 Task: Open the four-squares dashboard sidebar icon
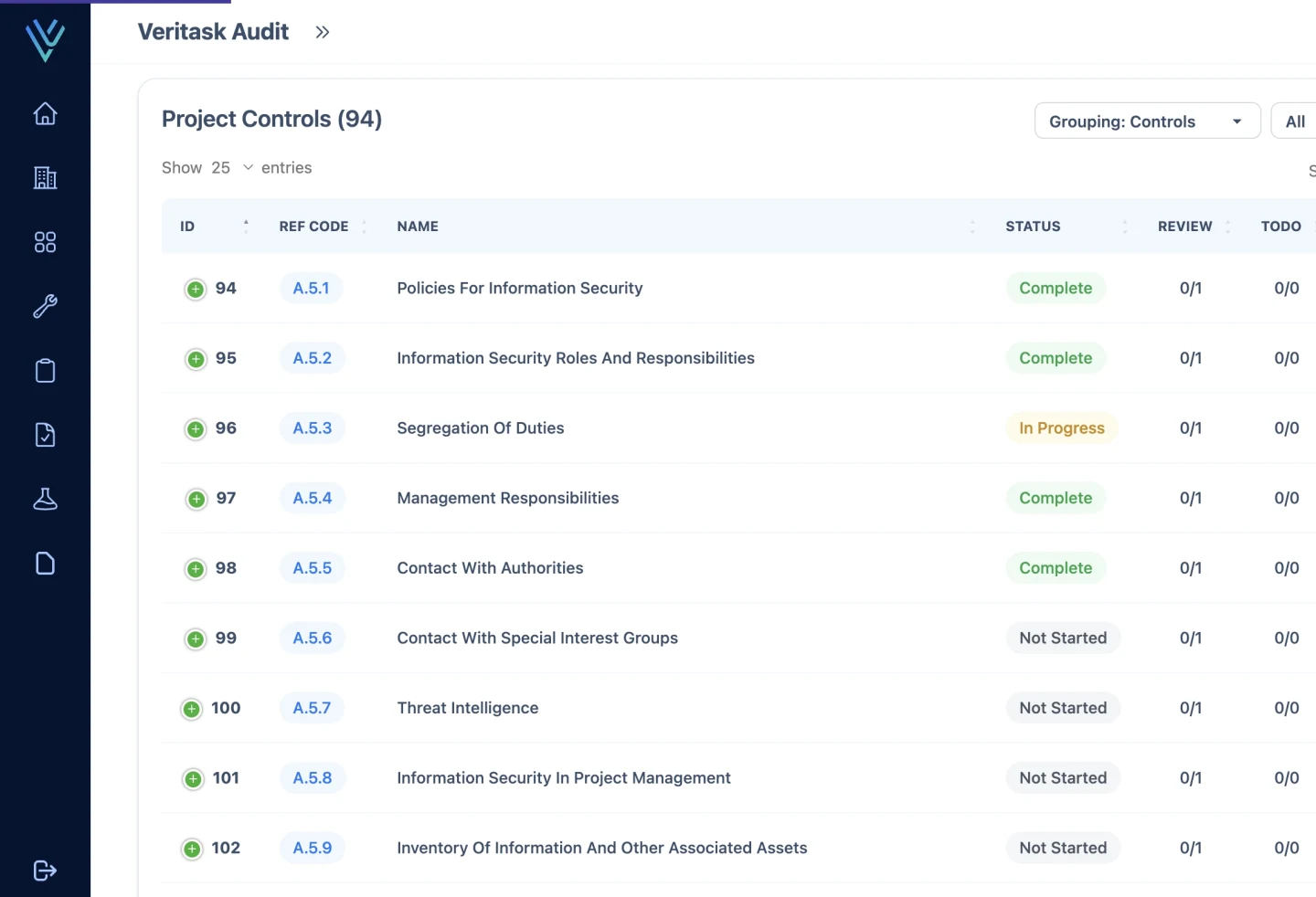(x=45, y=242)
